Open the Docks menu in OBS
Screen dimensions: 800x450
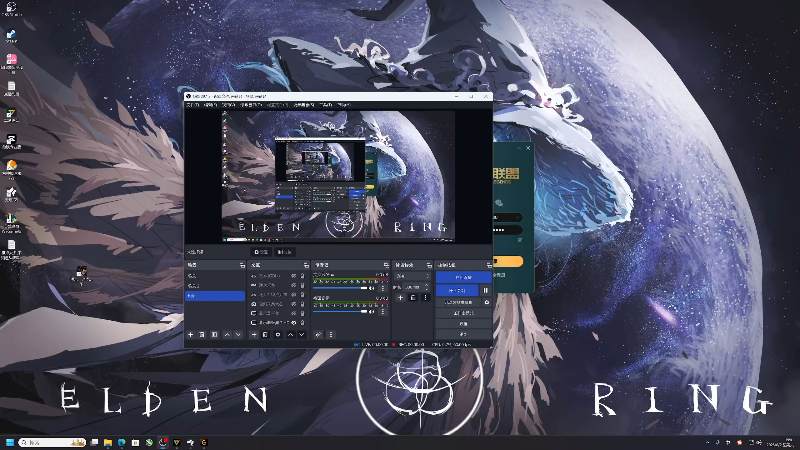tap(251, 105)
